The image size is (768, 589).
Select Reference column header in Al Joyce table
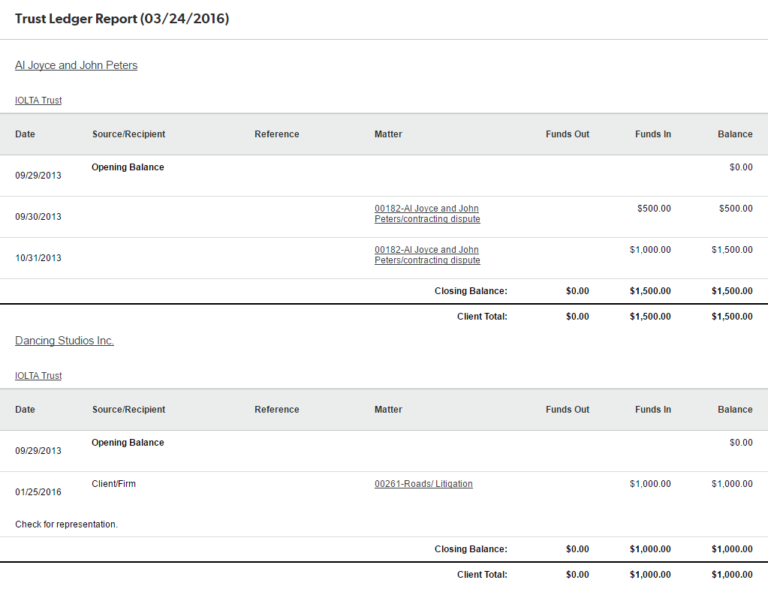(x=276, y=134)
